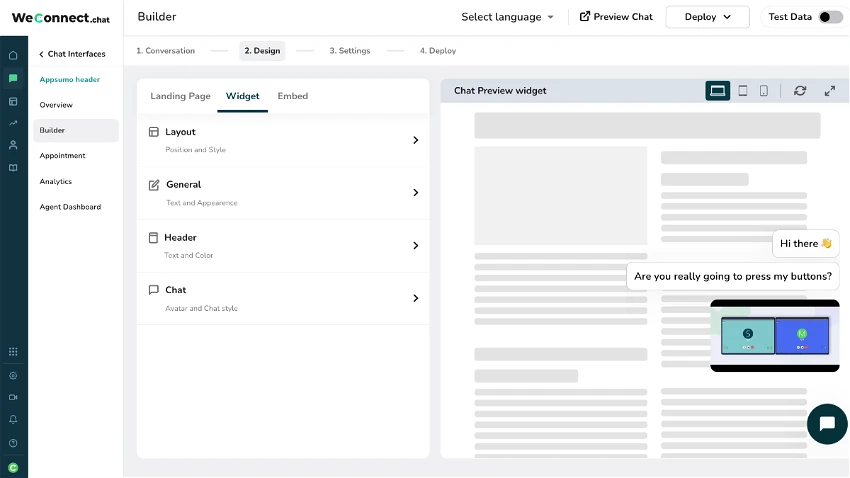Select desktop preview device icon
Image resolution: width=850 pixels, height=478 pixels.
click(x=717, y=91)
